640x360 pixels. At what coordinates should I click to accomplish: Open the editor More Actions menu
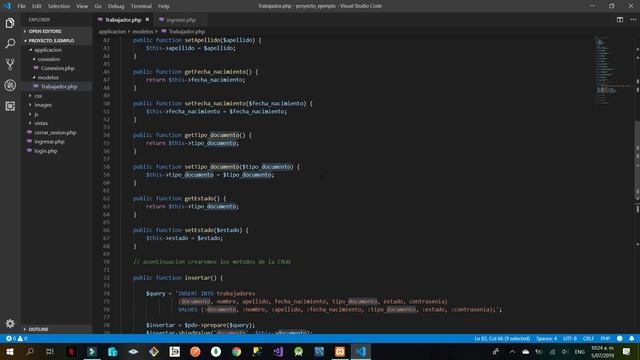(x=633, y=20)
